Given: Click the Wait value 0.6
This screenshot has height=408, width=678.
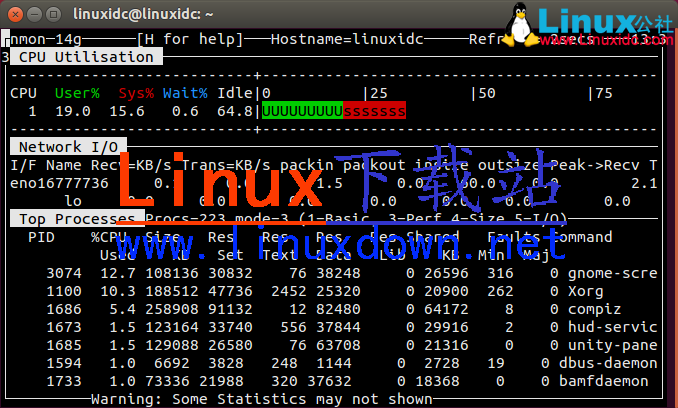Looking at the screenshot, I should click(x=185, y=112).
